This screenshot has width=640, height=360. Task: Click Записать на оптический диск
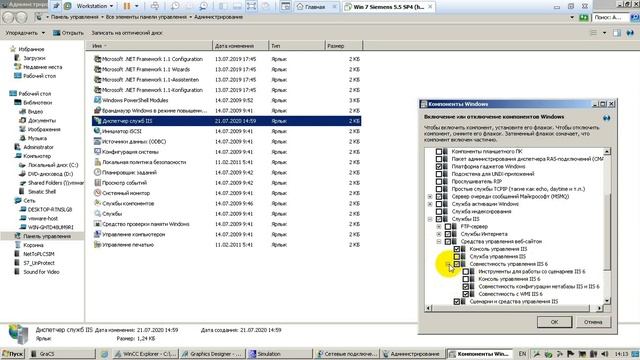[127, 33]
